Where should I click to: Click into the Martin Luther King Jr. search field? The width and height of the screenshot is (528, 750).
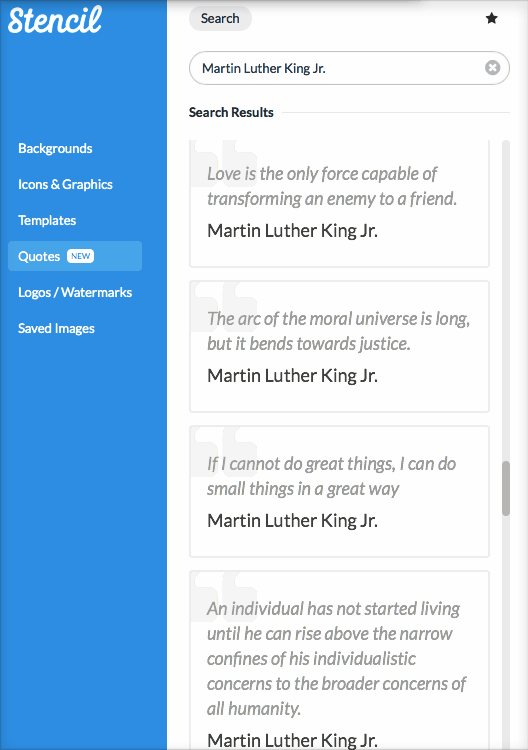pos(349,68)
